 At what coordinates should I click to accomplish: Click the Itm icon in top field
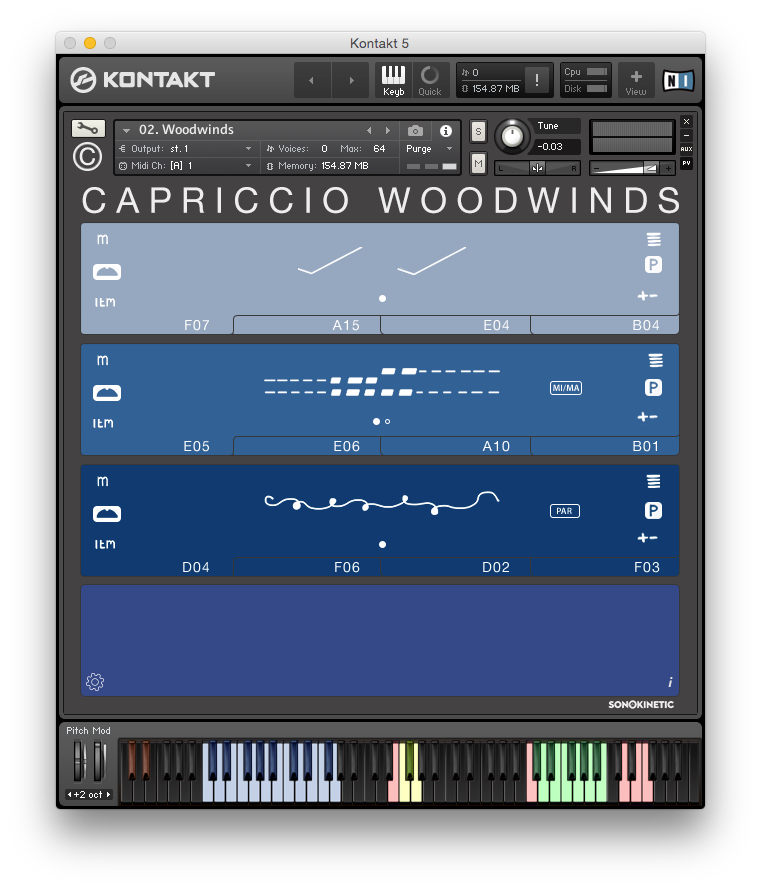(105, 302)
